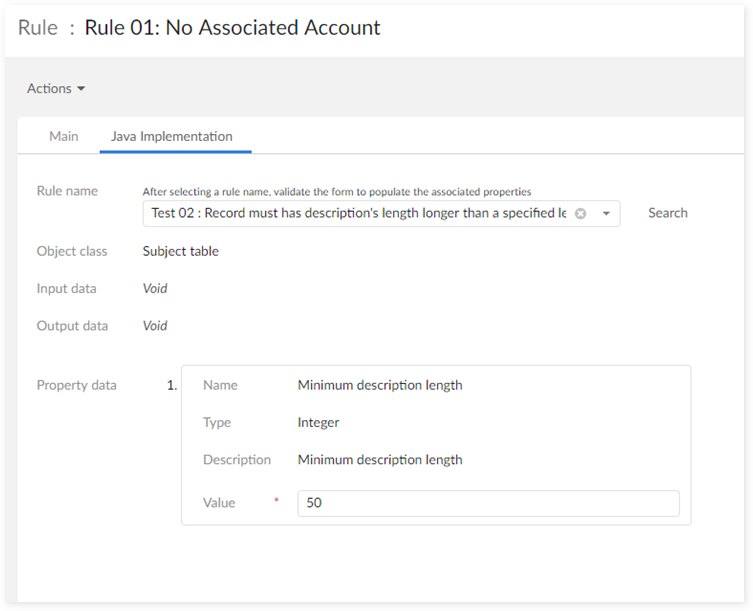Select the Subject table text
This screenshot has width=753, height=611.
[181, 251]
